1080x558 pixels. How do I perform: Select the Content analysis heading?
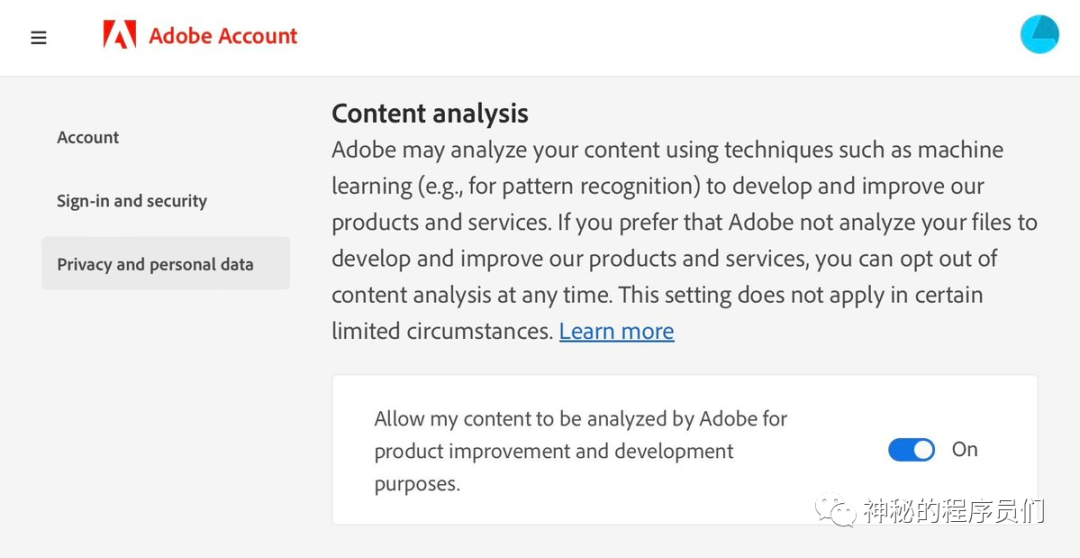coord(430,113)
